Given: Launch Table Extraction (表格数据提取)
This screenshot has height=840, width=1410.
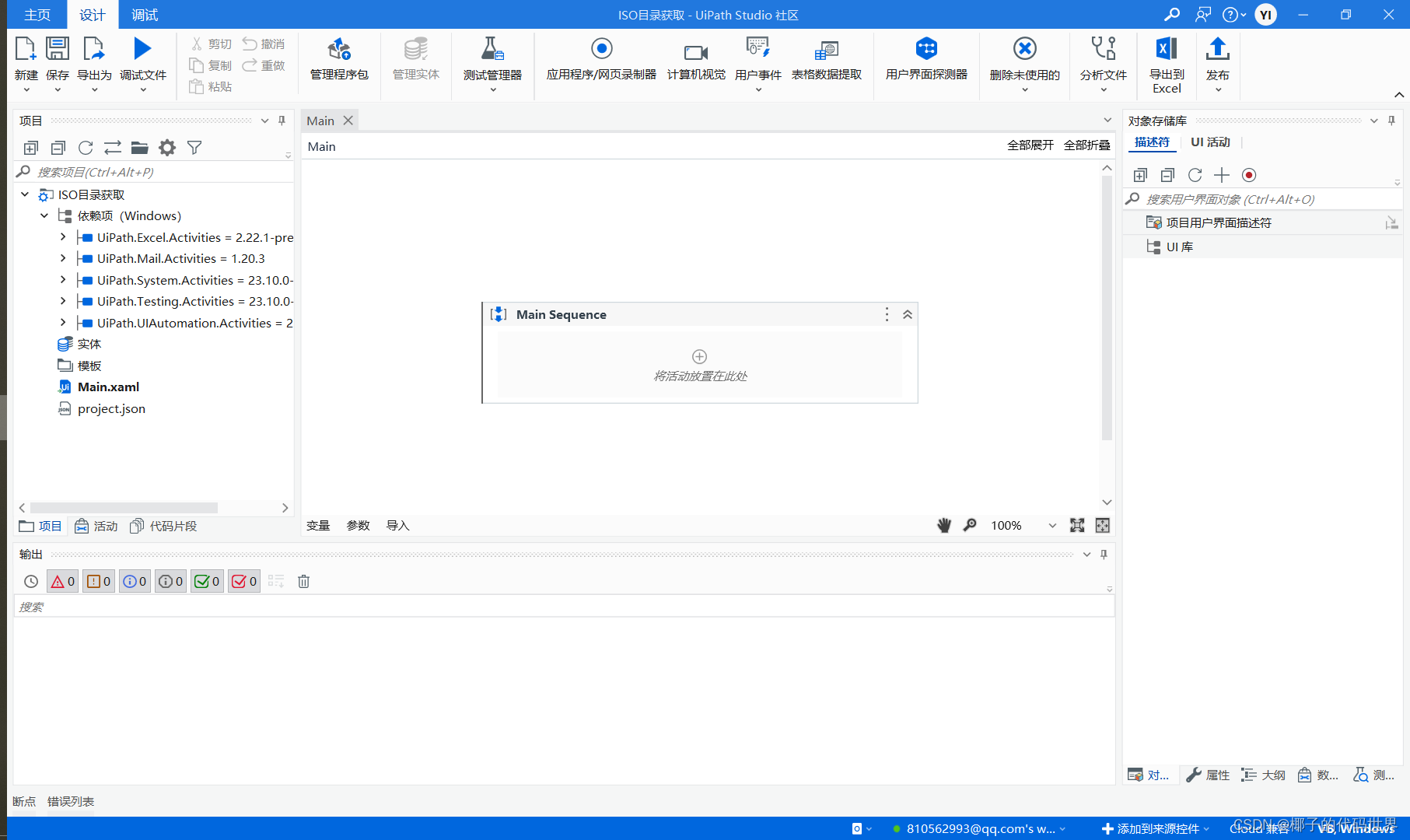Looking at the screenshot, I should tap(827, 58).
